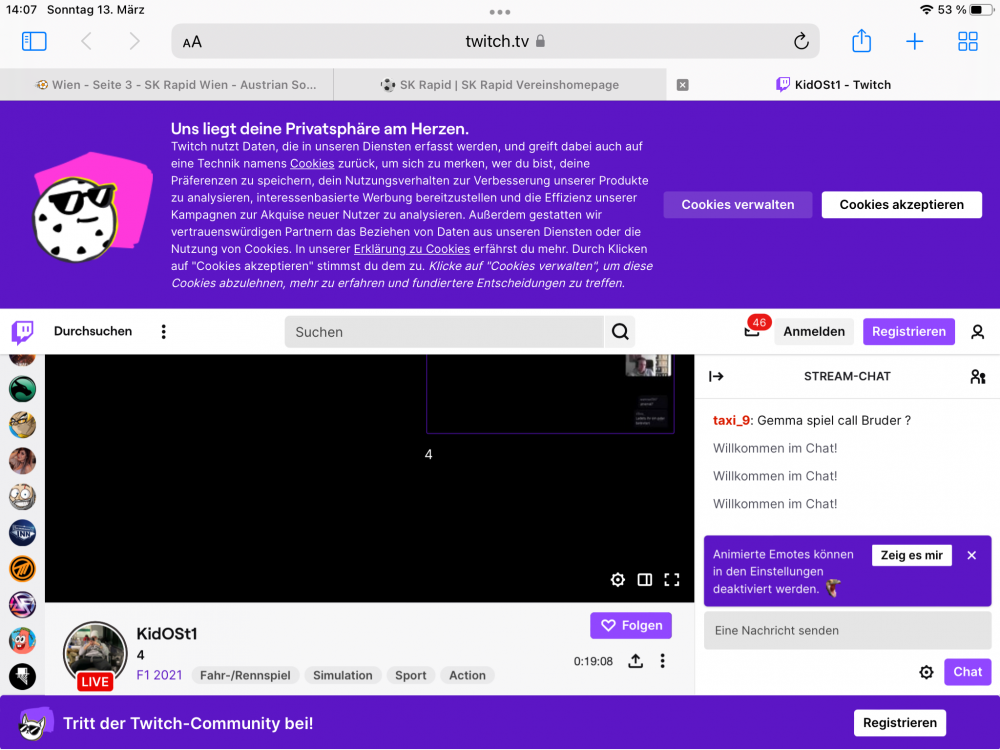Open the black and white logo channel
This screenshot has width=1000, height=750.
22,677
